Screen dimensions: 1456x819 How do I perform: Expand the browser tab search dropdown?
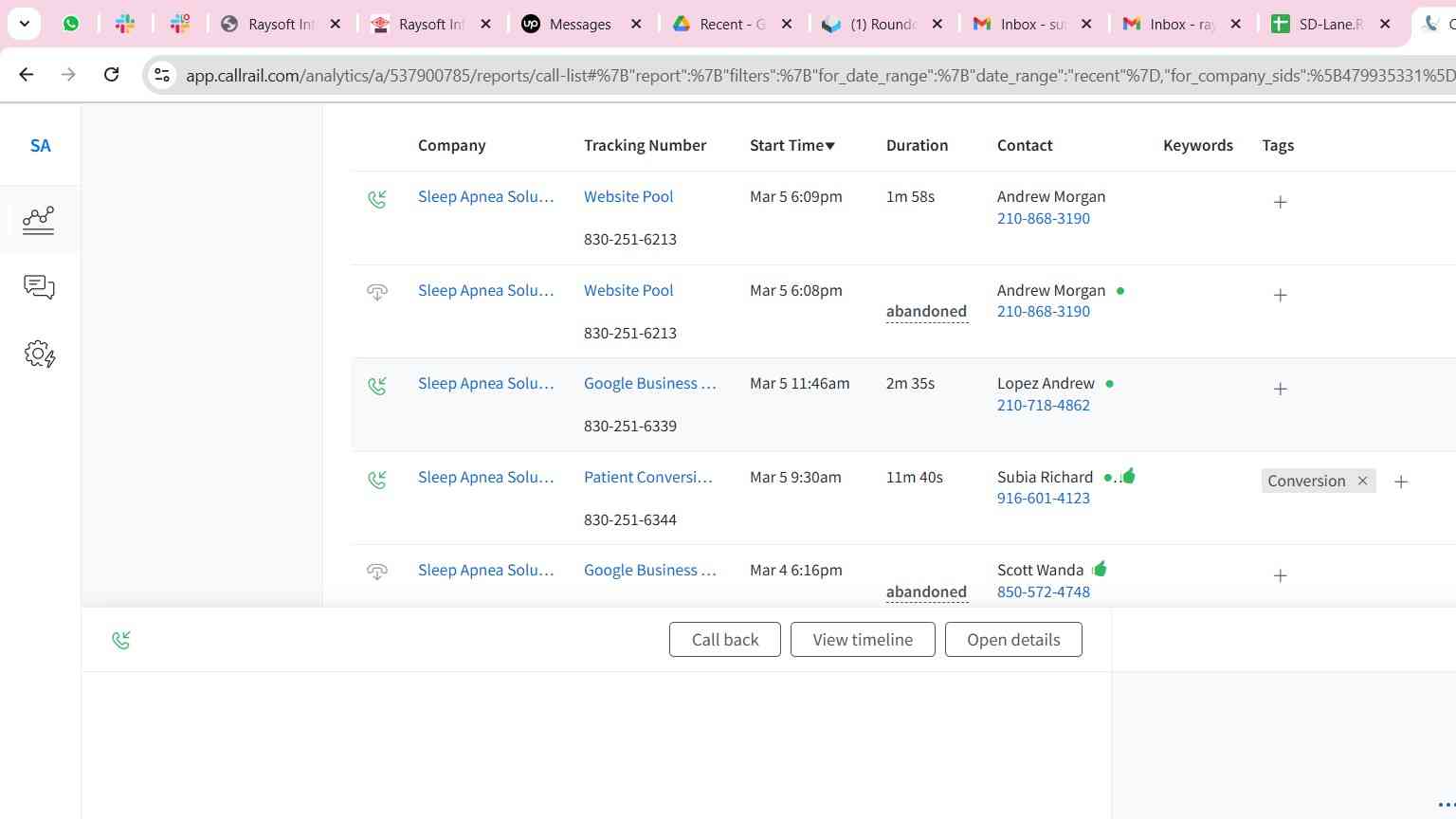(24, 24)
